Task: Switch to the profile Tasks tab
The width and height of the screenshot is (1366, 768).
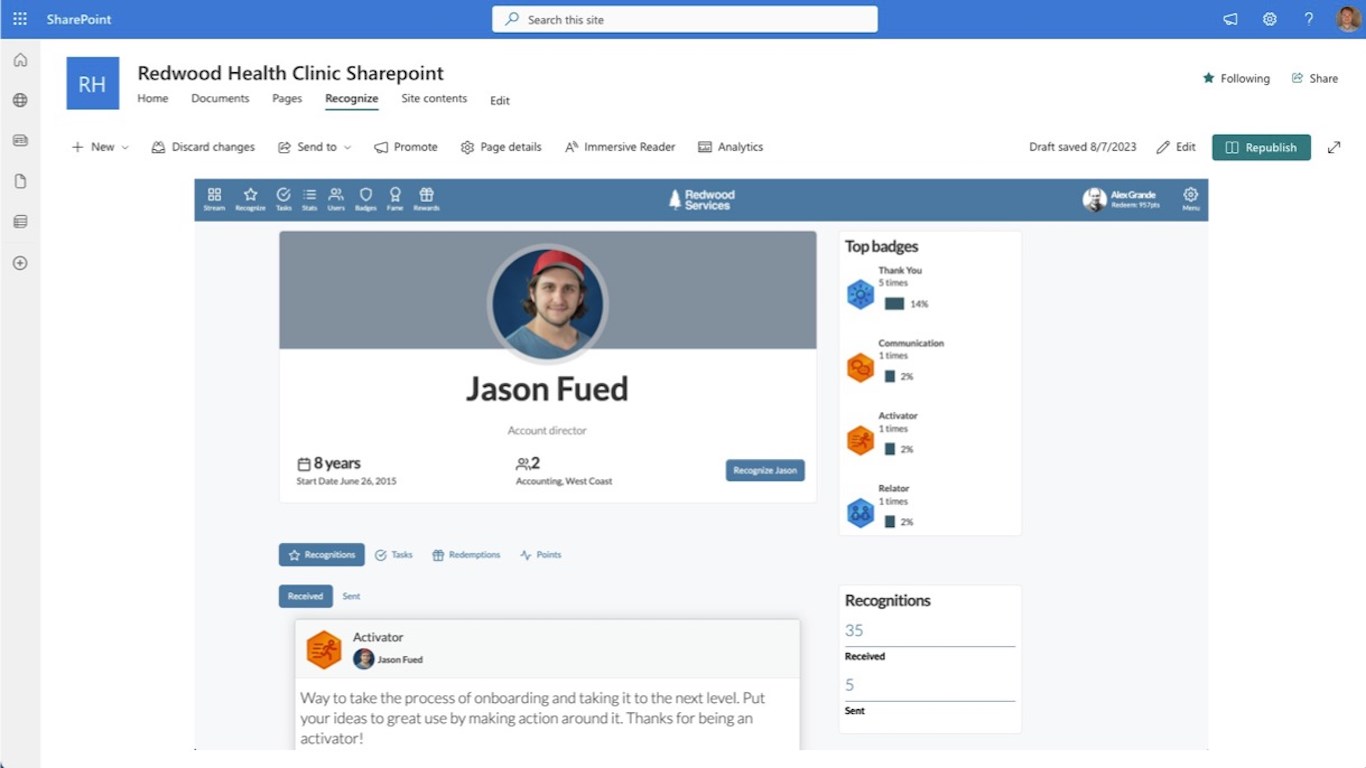Action: click(393, 555)
